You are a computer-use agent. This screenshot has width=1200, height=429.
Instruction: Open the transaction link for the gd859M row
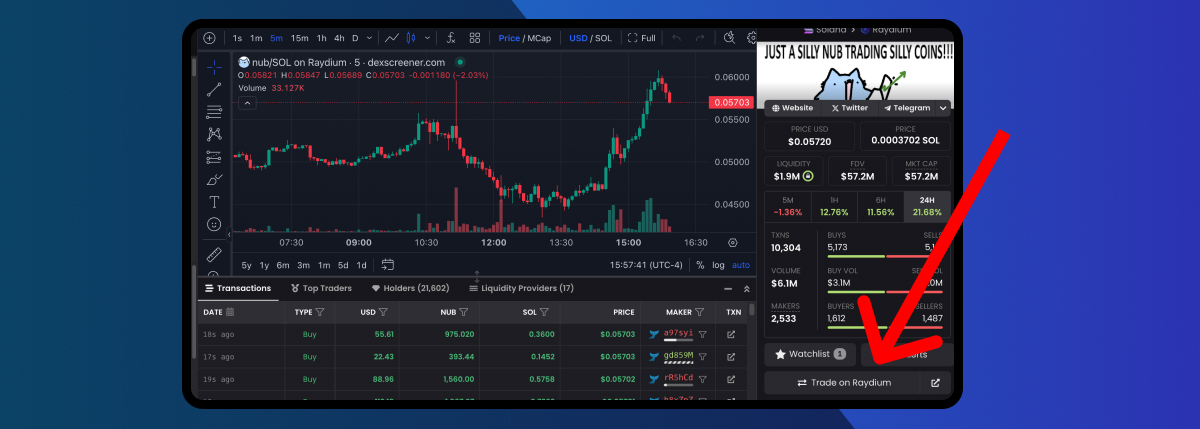pyautogui.click(x=731, y=356)
